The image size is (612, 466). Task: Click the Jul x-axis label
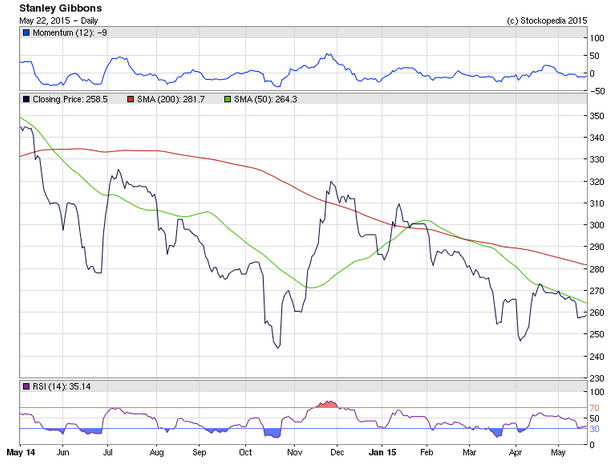(x=108, y=452)
